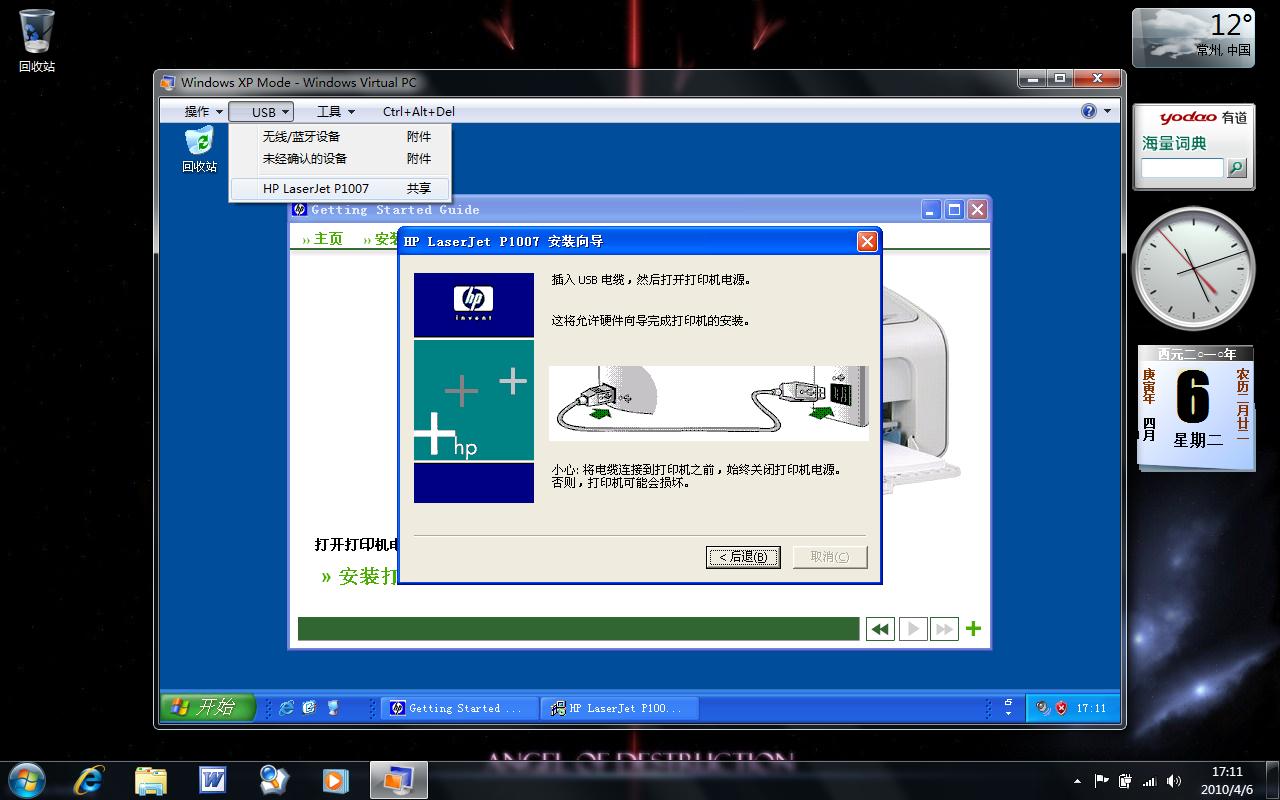Image resolution: width=1280 pixels, height=800 pixels.
Task: Open the search magnifier app on taskbar
Action: [273, 780]
